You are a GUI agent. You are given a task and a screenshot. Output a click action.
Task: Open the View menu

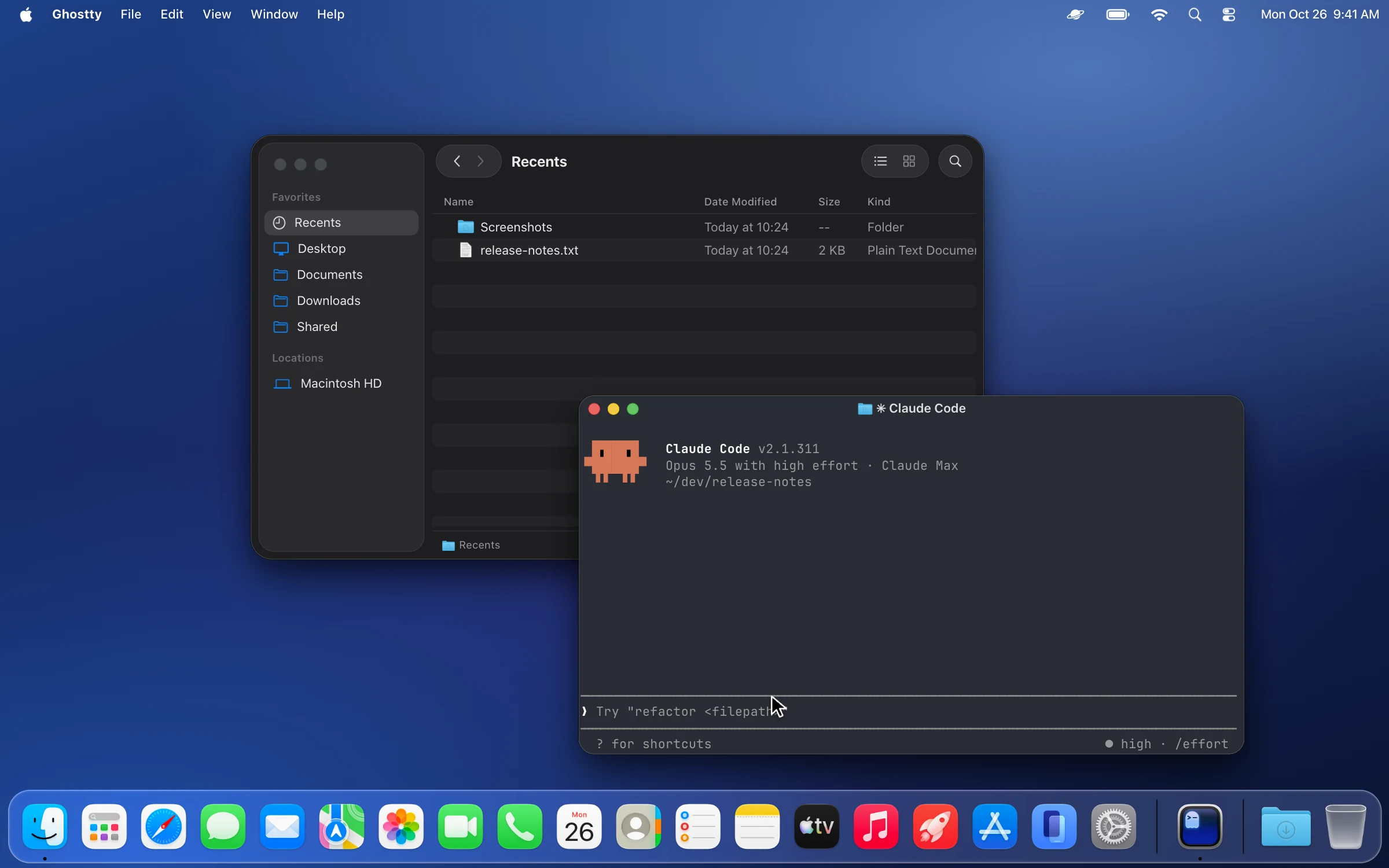pos(217,14)
